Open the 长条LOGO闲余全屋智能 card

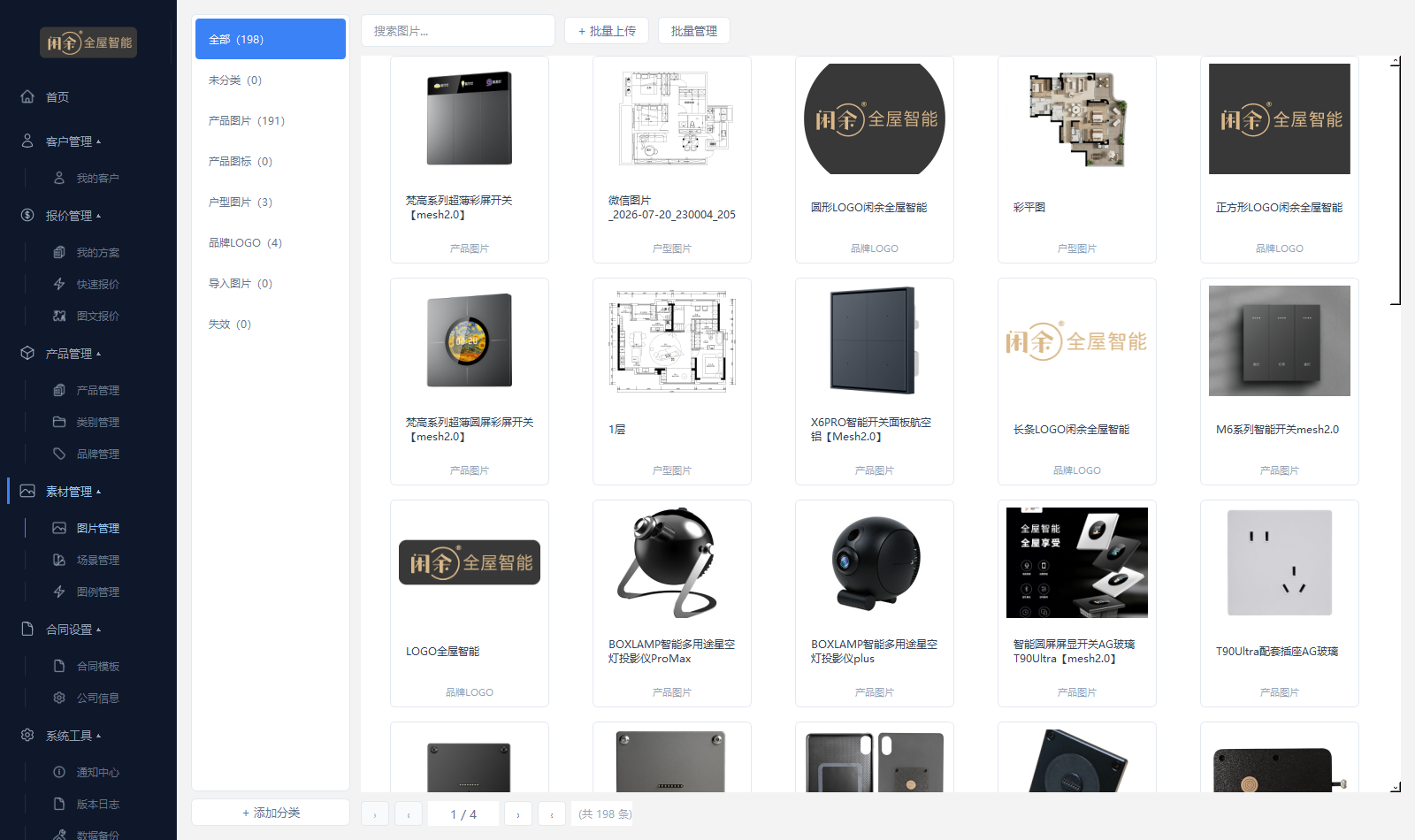tap(1077, 381)
